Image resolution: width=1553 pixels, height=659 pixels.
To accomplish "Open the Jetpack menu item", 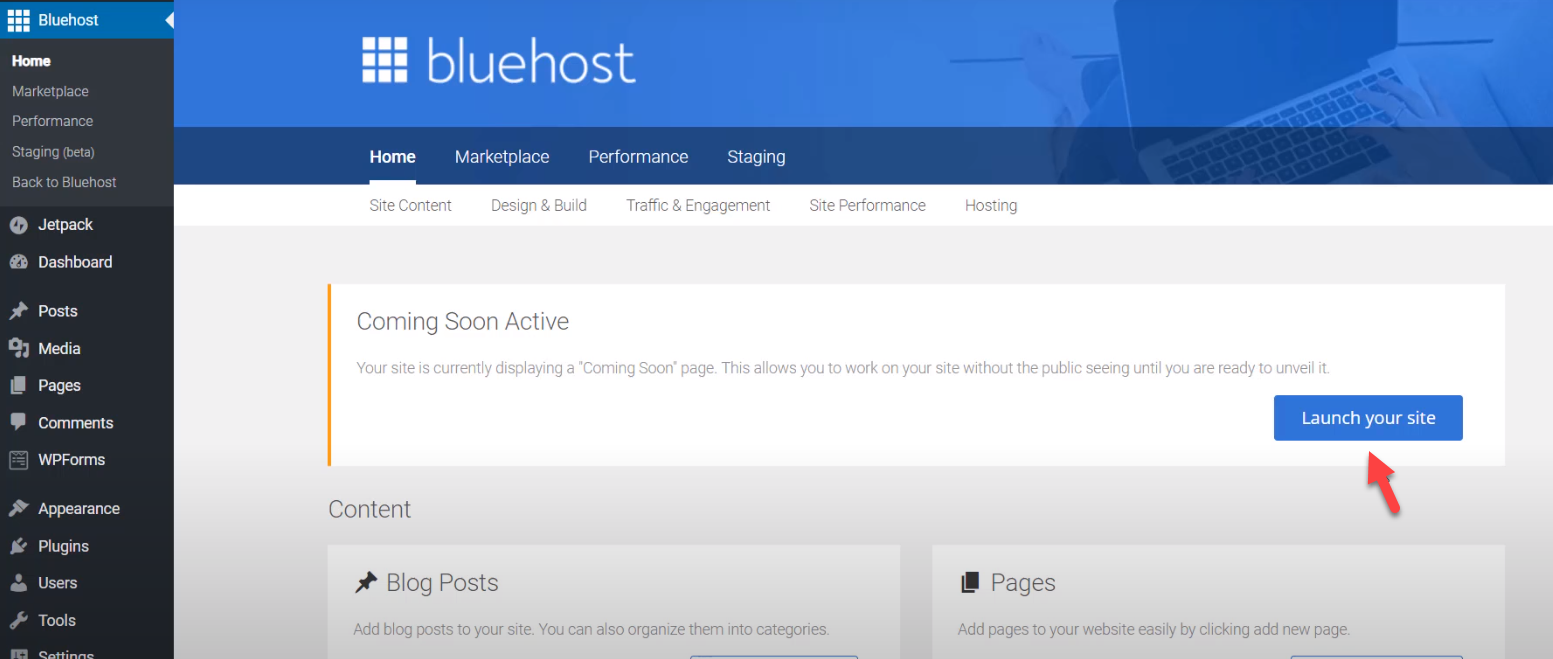I will [65, 225].
